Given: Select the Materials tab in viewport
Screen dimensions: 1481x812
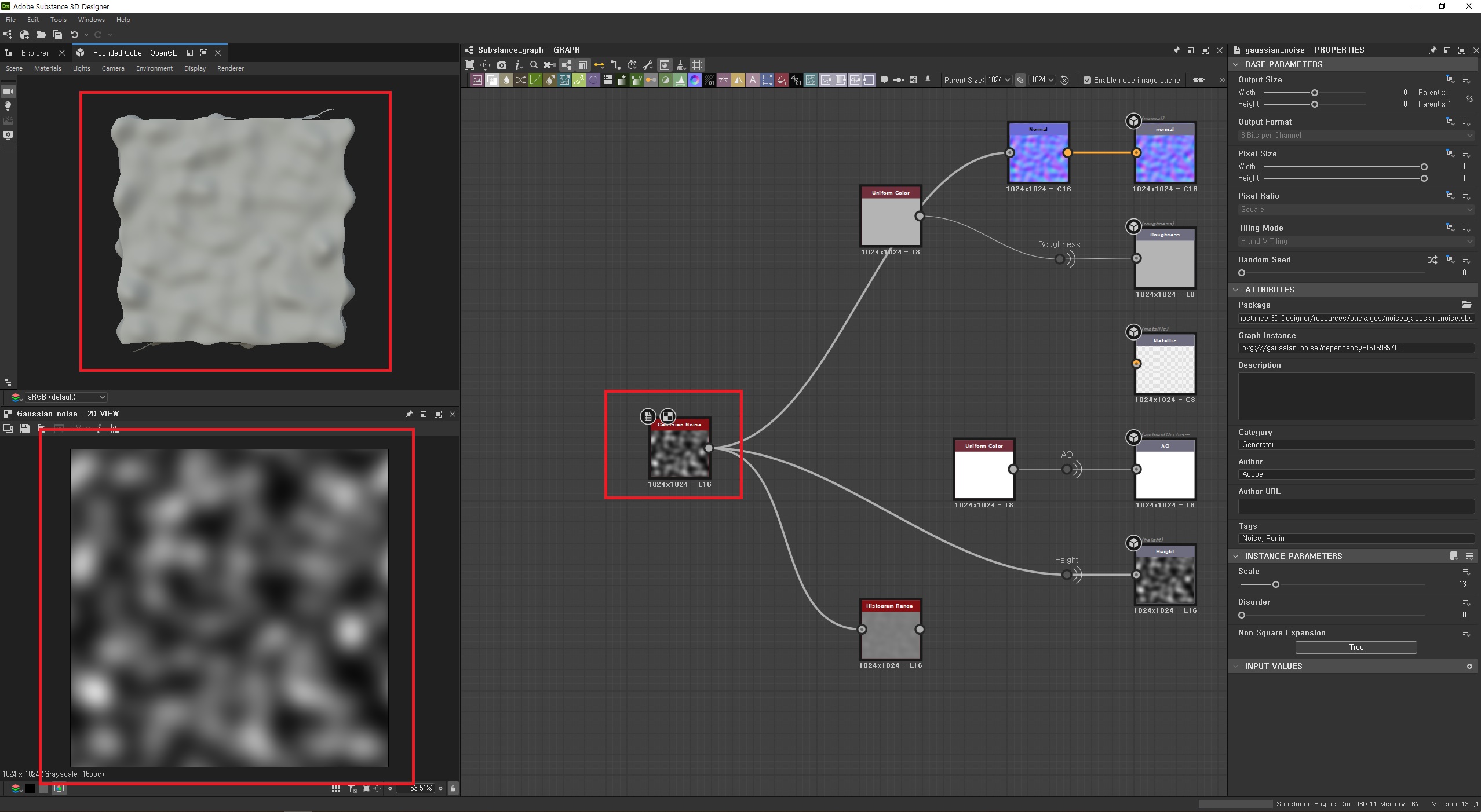Looking at the screenshot, I should tap(46, 68).
